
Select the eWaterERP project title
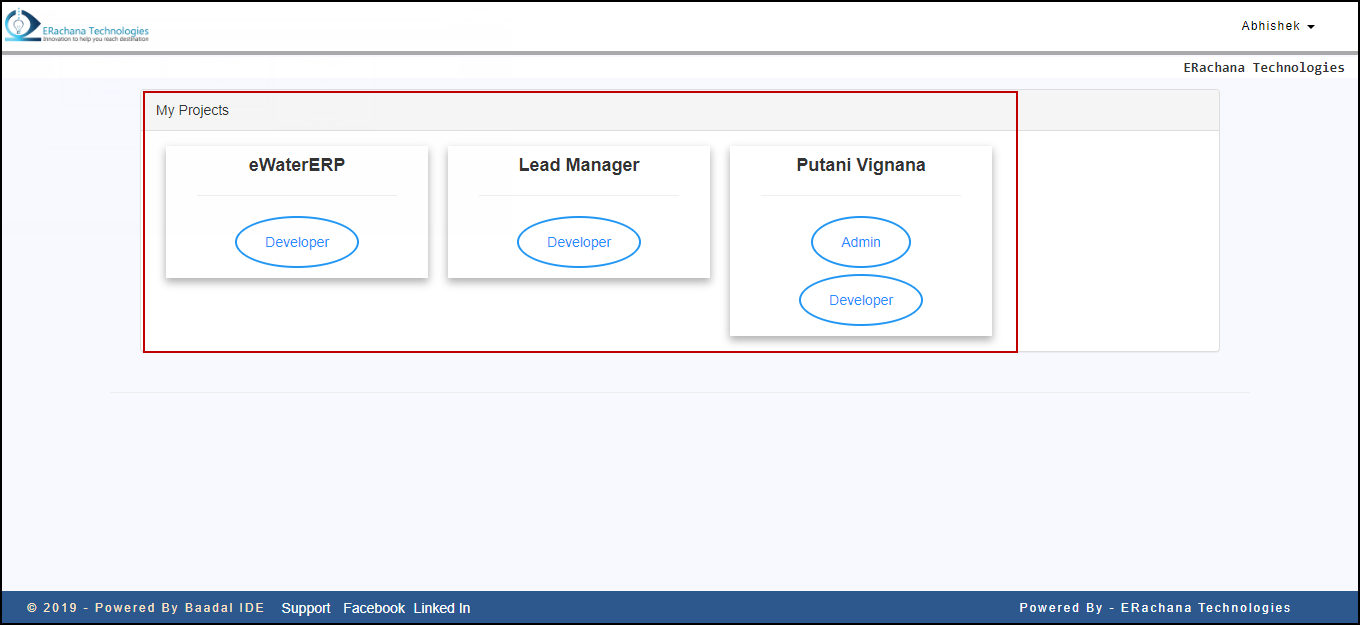297,165
